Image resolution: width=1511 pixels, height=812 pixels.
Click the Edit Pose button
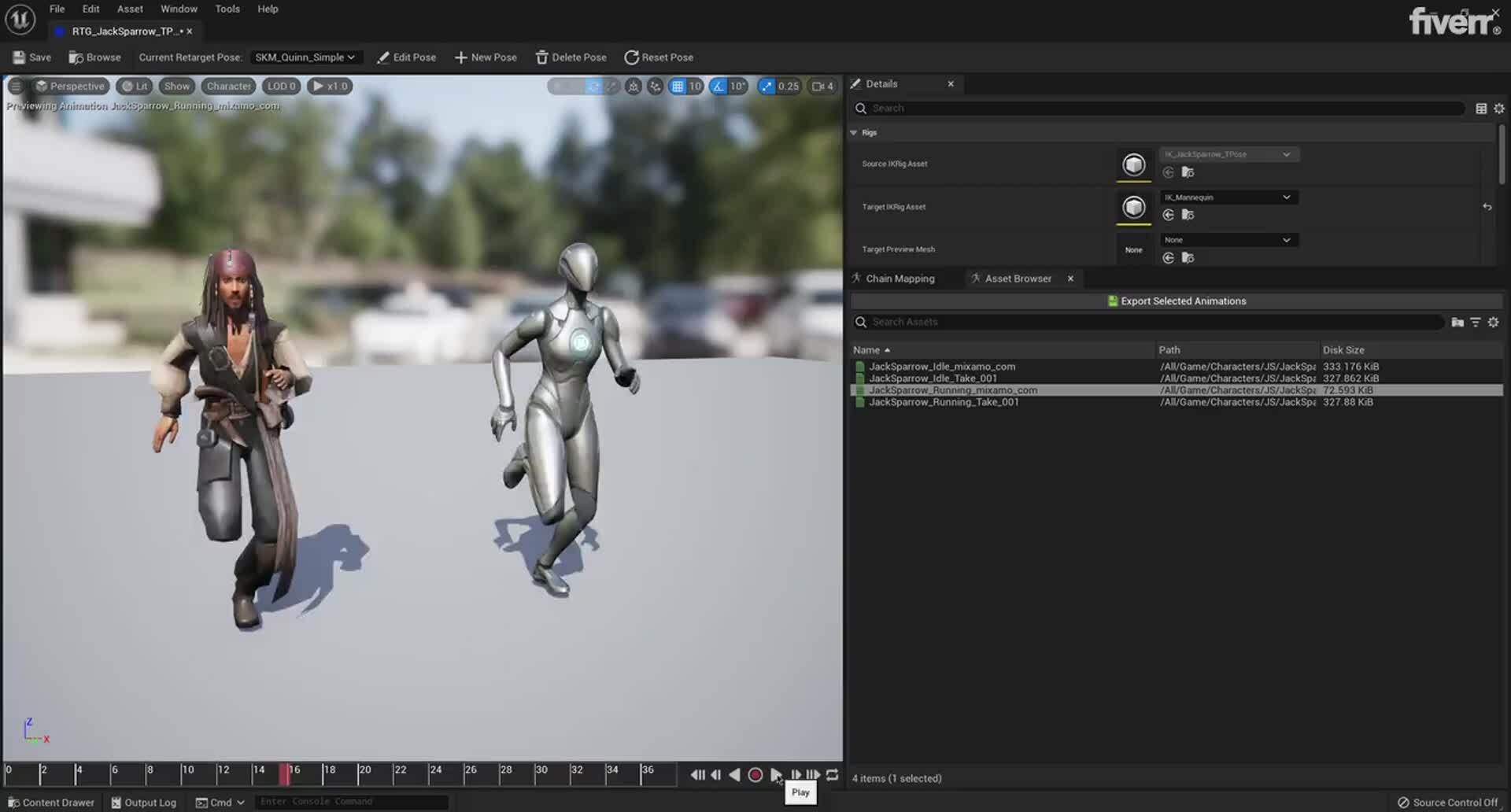406,57
